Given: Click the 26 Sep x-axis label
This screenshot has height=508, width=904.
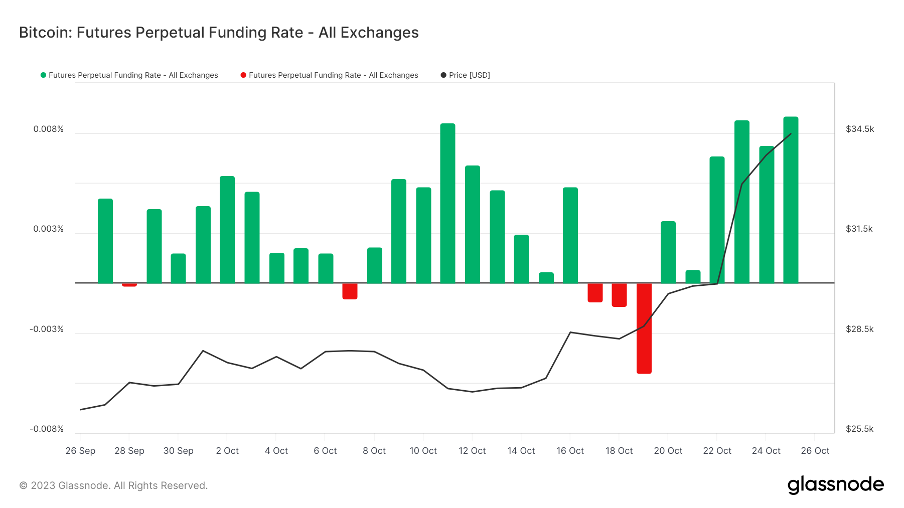Looking at the screenshot, I should pyautogui.click(x=80, y=451).
